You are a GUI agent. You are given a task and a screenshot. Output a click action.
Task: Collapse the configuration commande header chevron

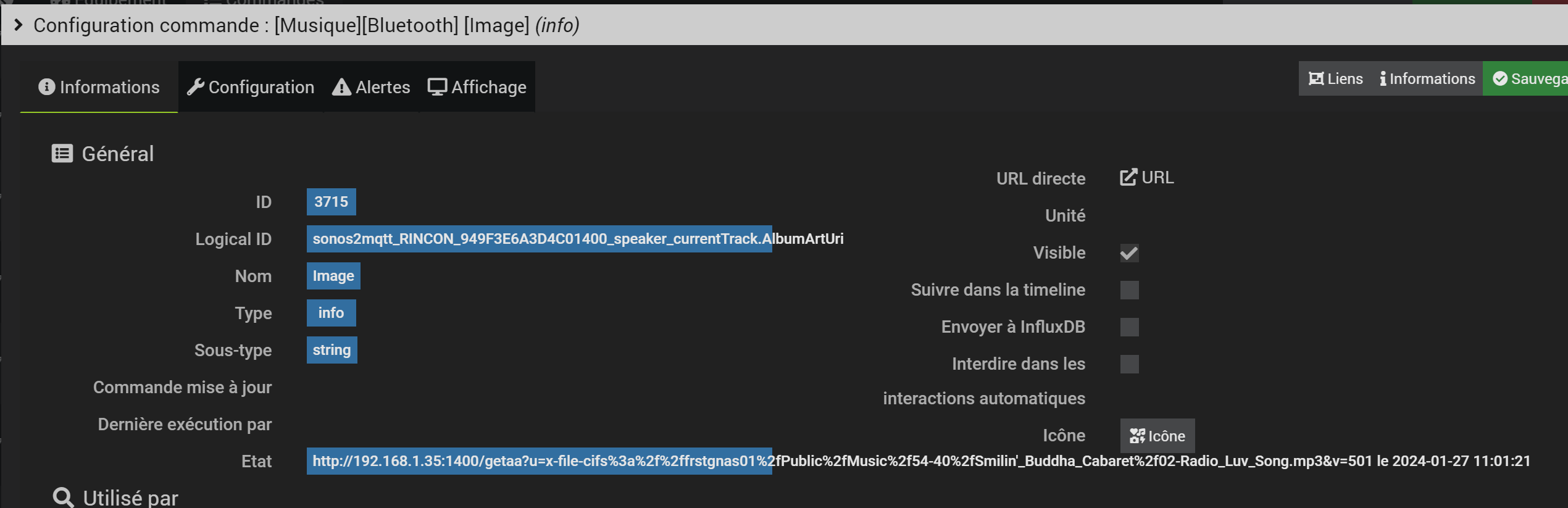pyautogui.click(x=18, y=25)
